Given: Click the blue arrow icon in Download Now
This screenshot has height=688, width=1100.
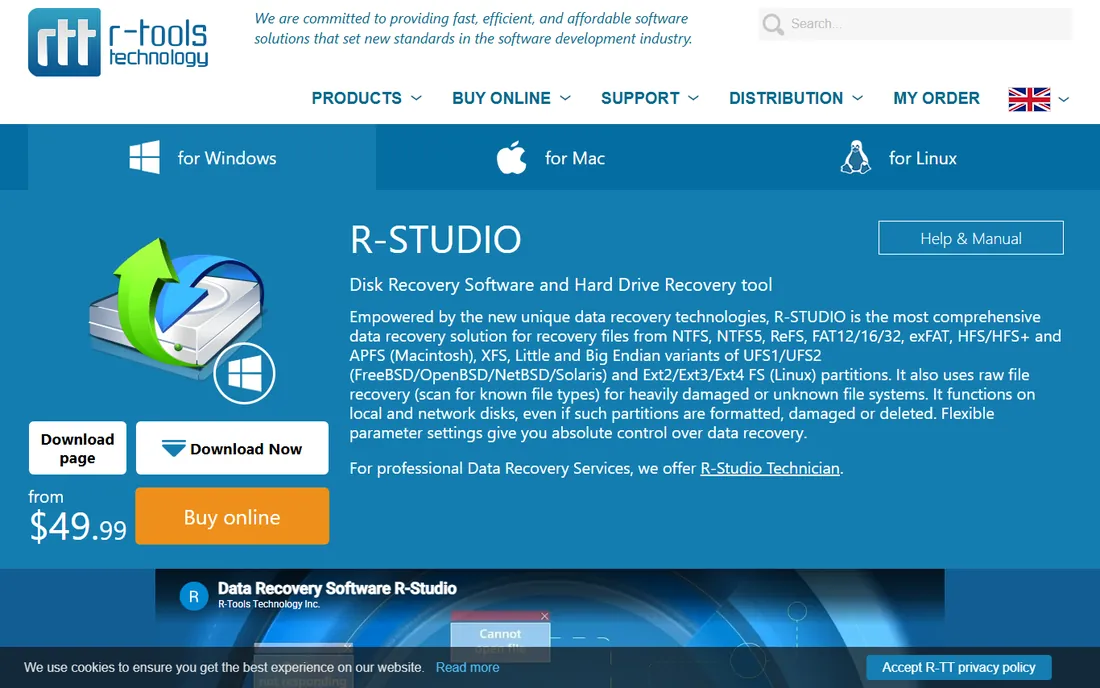Looking at the screenshot, I should click(173, 448).
